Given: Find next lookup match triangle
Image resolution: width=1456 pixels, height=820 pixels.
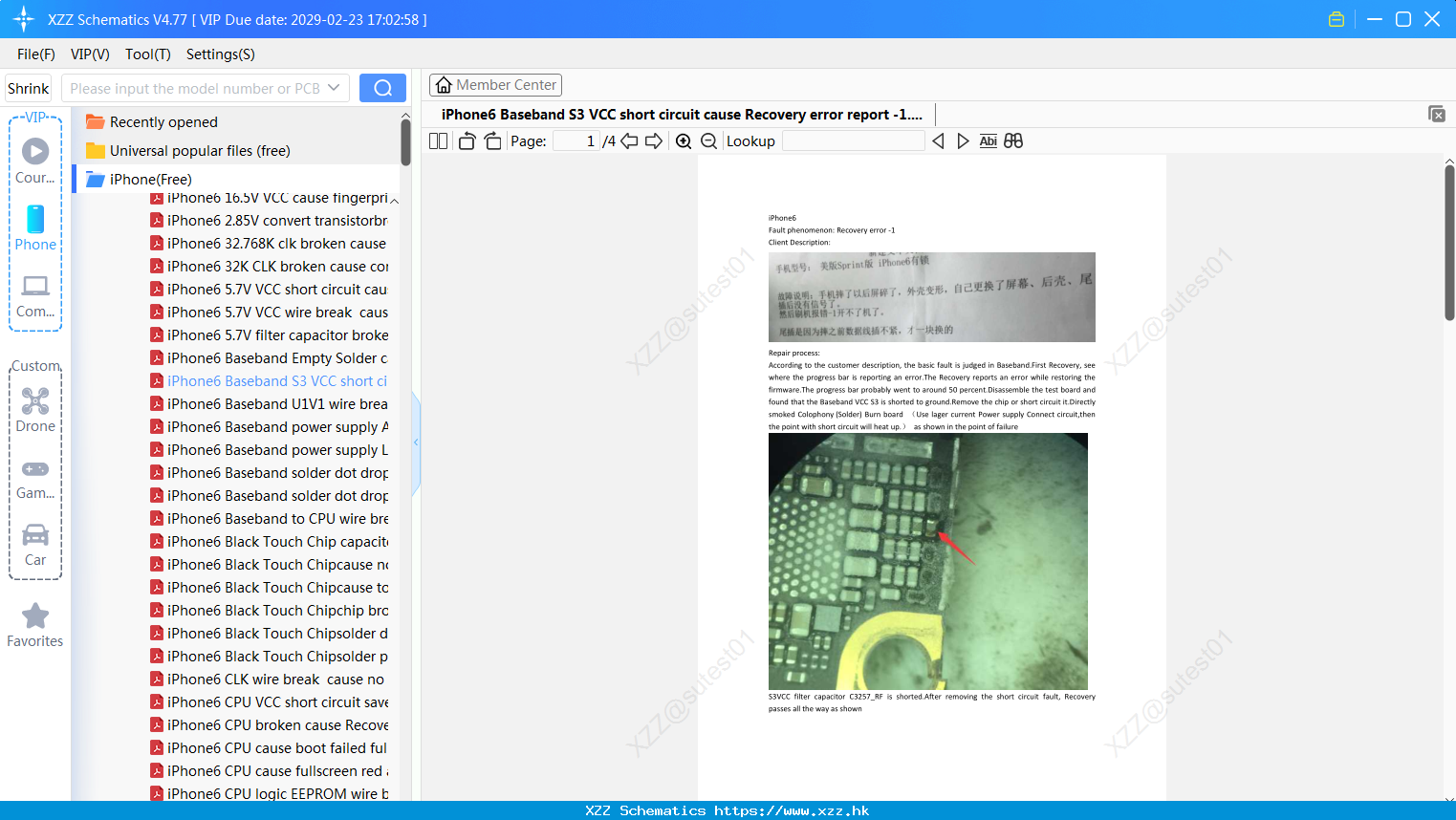Looking at the screenshot, I should [963, 141].
